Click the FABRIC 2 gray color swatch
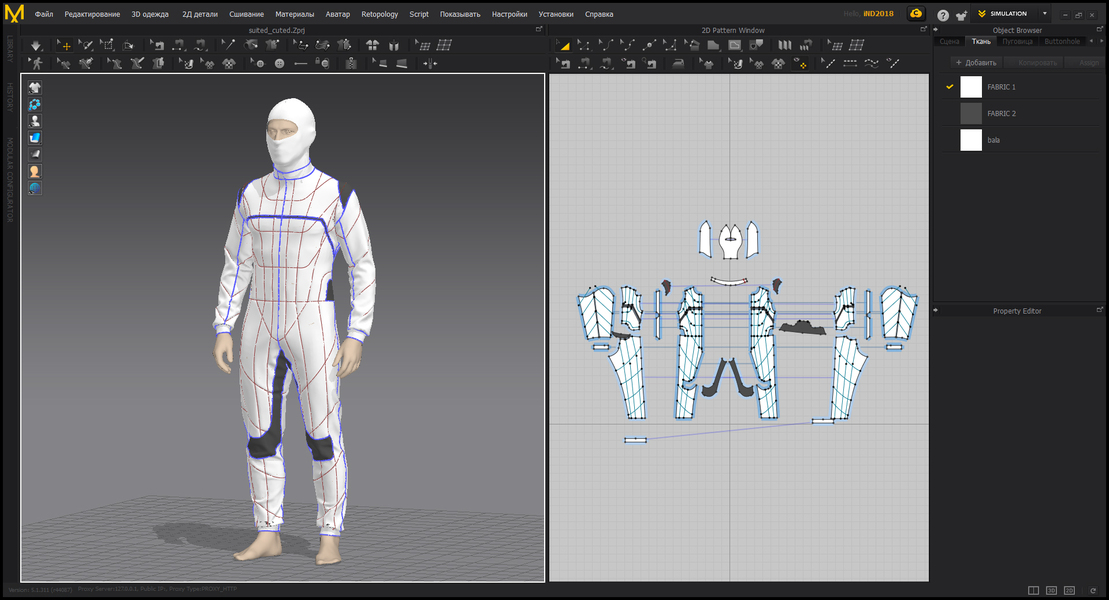1109x600 pixels. click(x=971, y=114)
